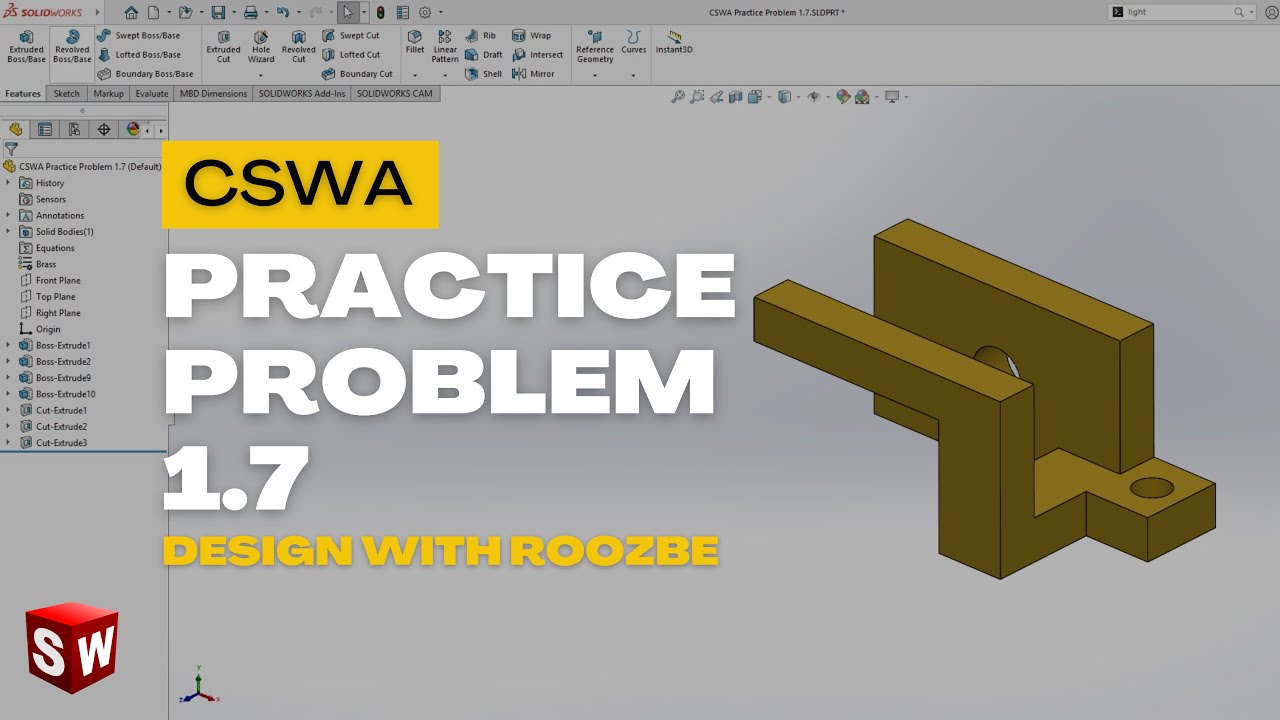Screen dimensions: 1280x720
Task: Select the Origin in feature tree
Action: pyautogui.click(x=40, y=329)
